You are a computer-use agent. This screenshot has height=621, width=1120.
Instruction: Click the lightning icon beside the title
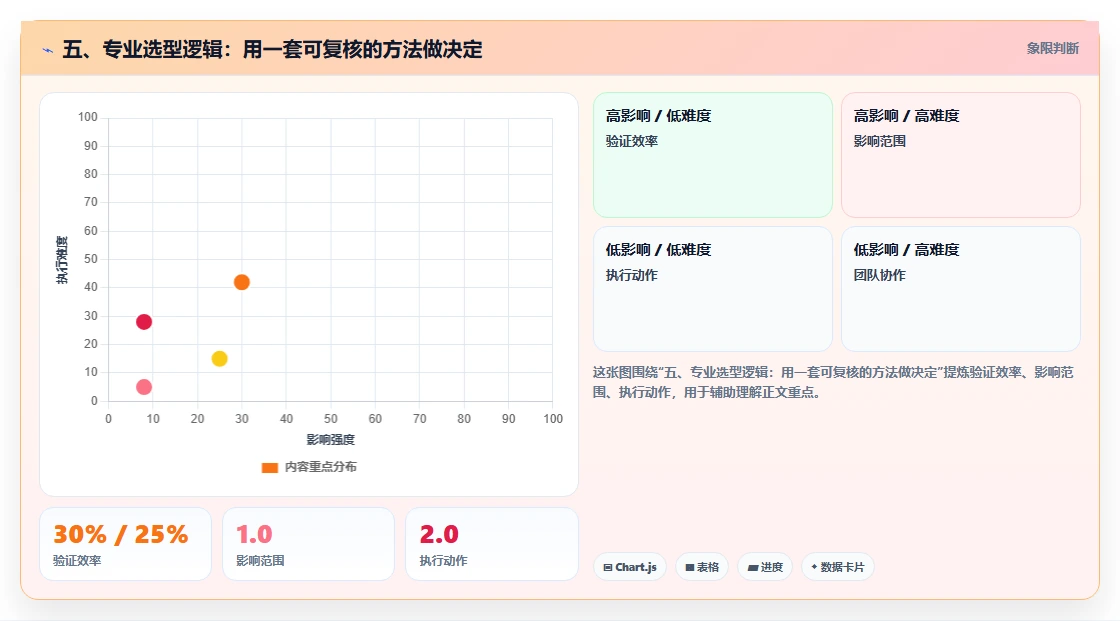(48, 50)
